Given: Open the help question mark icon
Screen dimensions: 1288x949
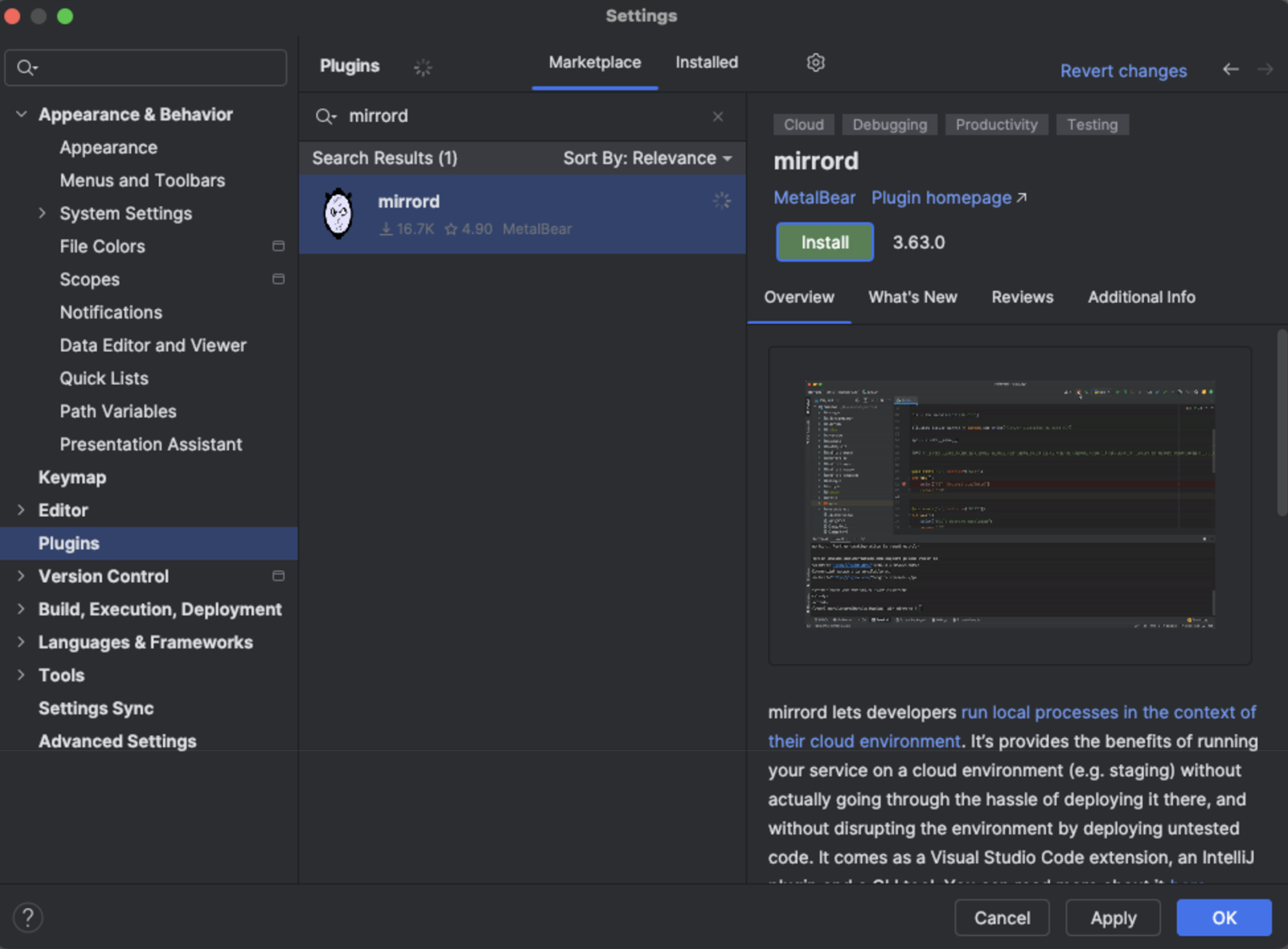Looking at the screenshot, I should click(x=28, y=917).
